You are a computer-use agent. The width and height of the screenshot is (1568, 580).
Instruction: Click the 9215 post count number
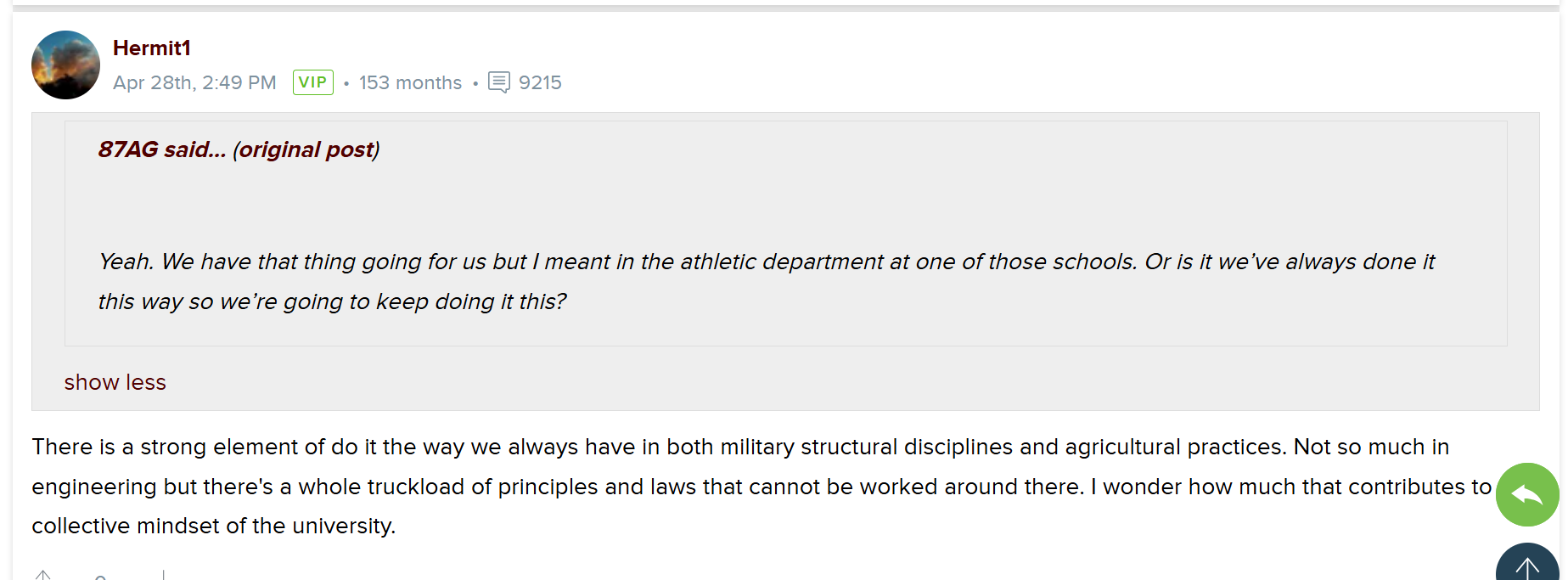click(540, 82)
